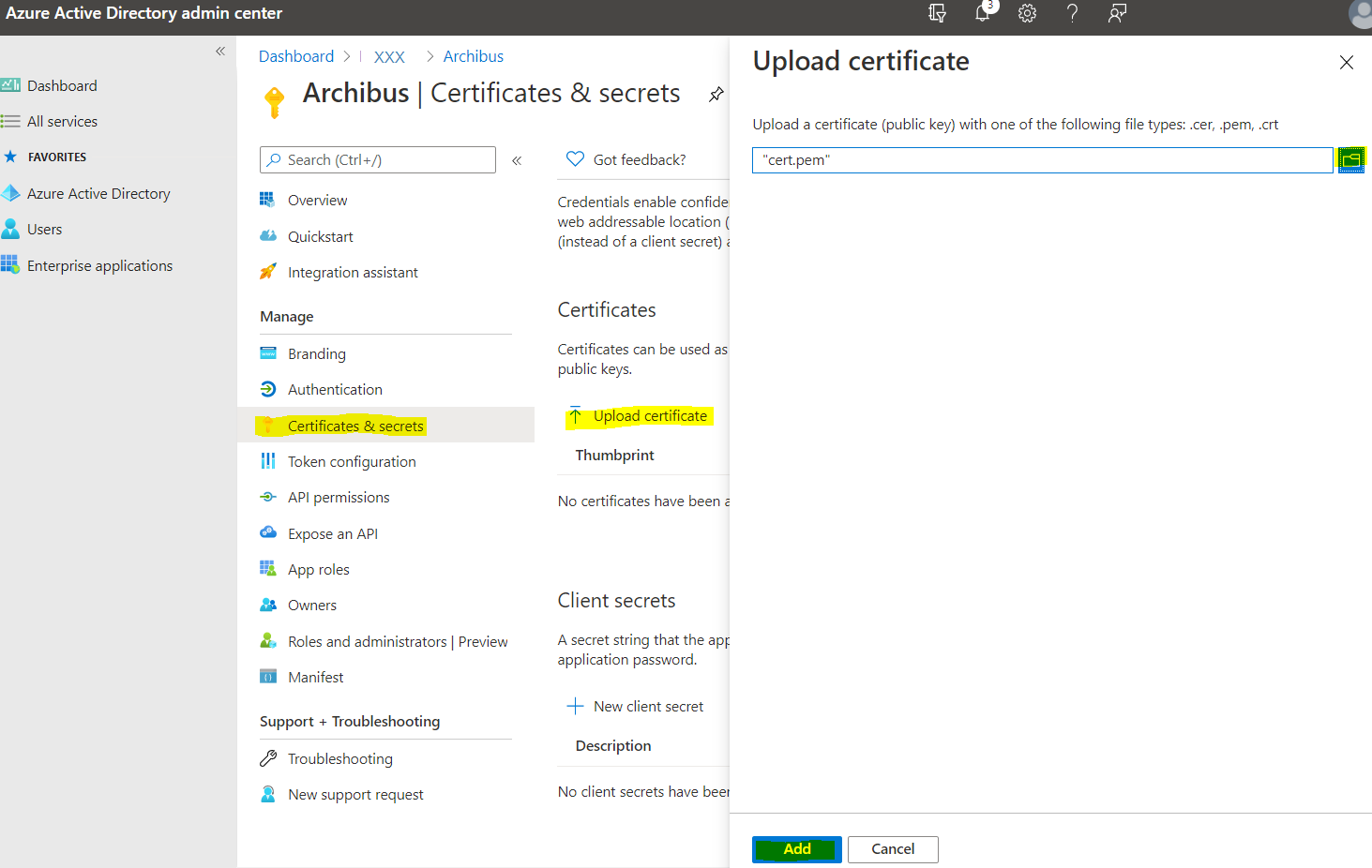
Task: Collapse the left navigation with the double chevron
Action: pos(220,52)
